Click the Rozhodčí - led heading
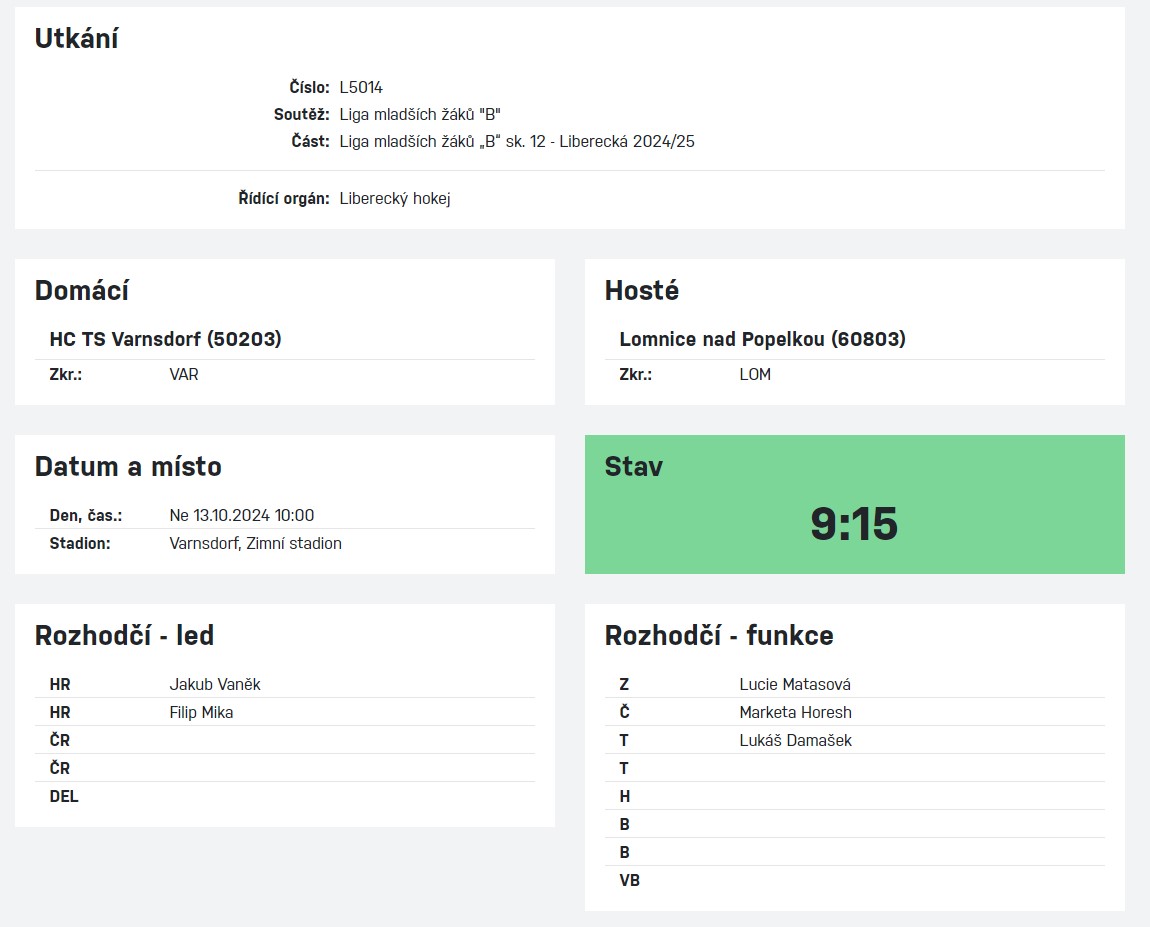 (x=124, y=635)
